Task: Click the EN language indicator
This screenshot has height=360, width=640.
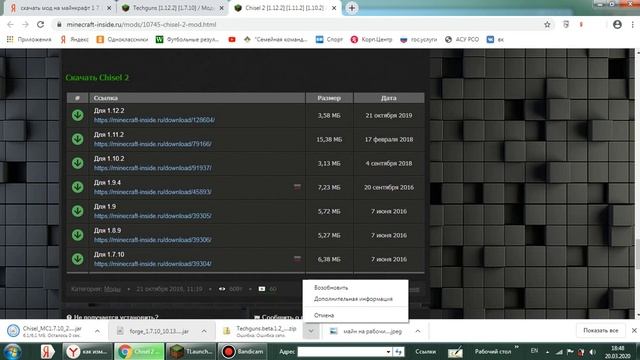Action: (534, 351)
